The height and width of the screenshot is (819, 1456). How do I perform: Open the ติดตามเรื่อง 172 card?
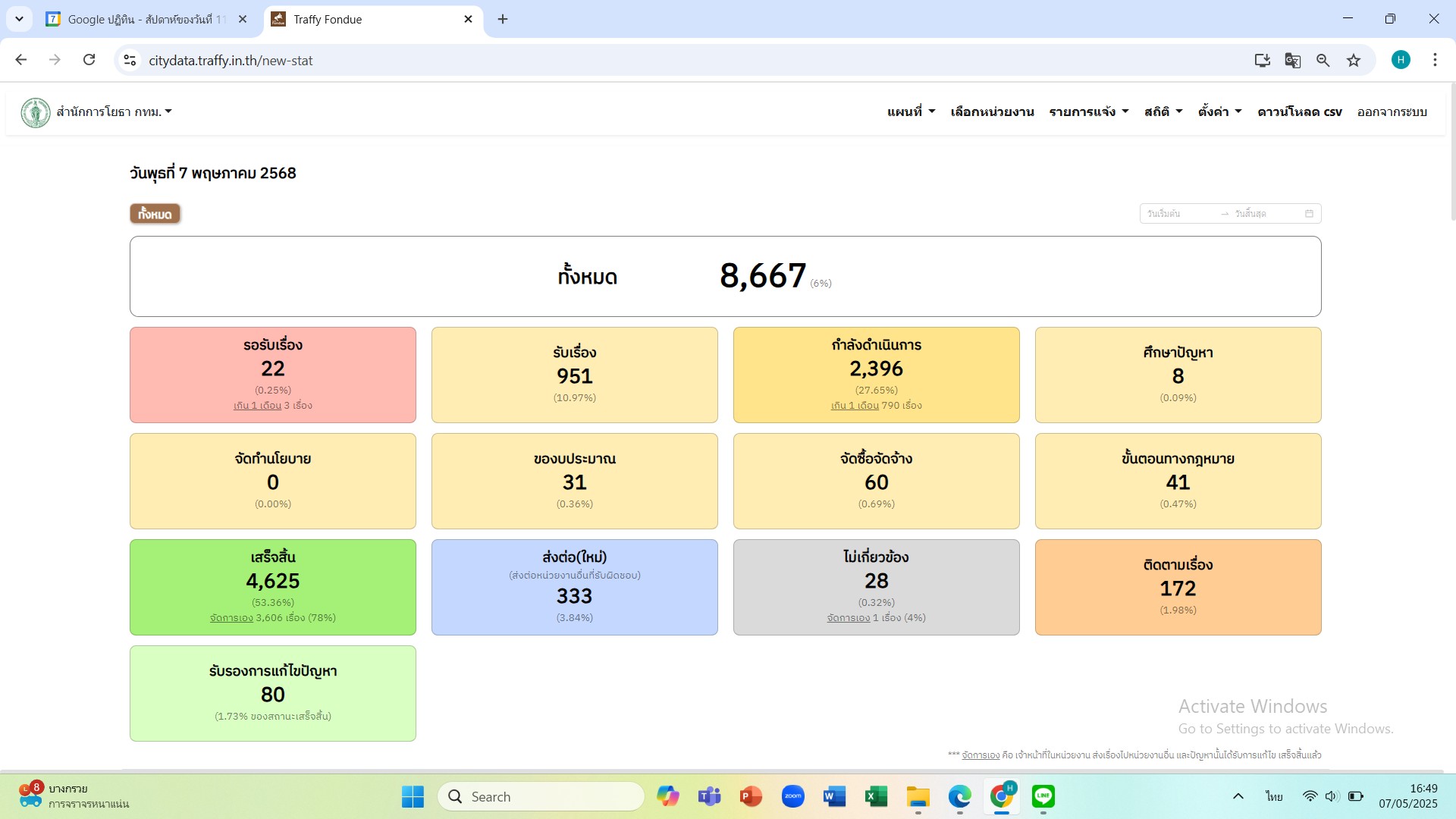(1178, 587)
